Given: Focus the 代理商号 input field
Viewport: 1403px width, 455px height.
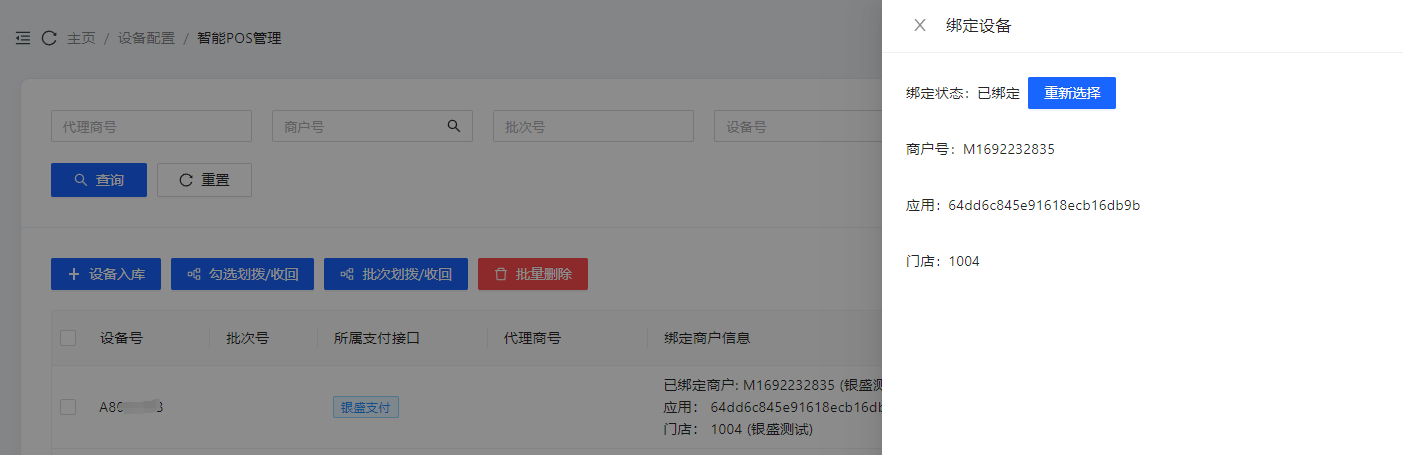Looking at the screenshot, I should click(151, 127).
